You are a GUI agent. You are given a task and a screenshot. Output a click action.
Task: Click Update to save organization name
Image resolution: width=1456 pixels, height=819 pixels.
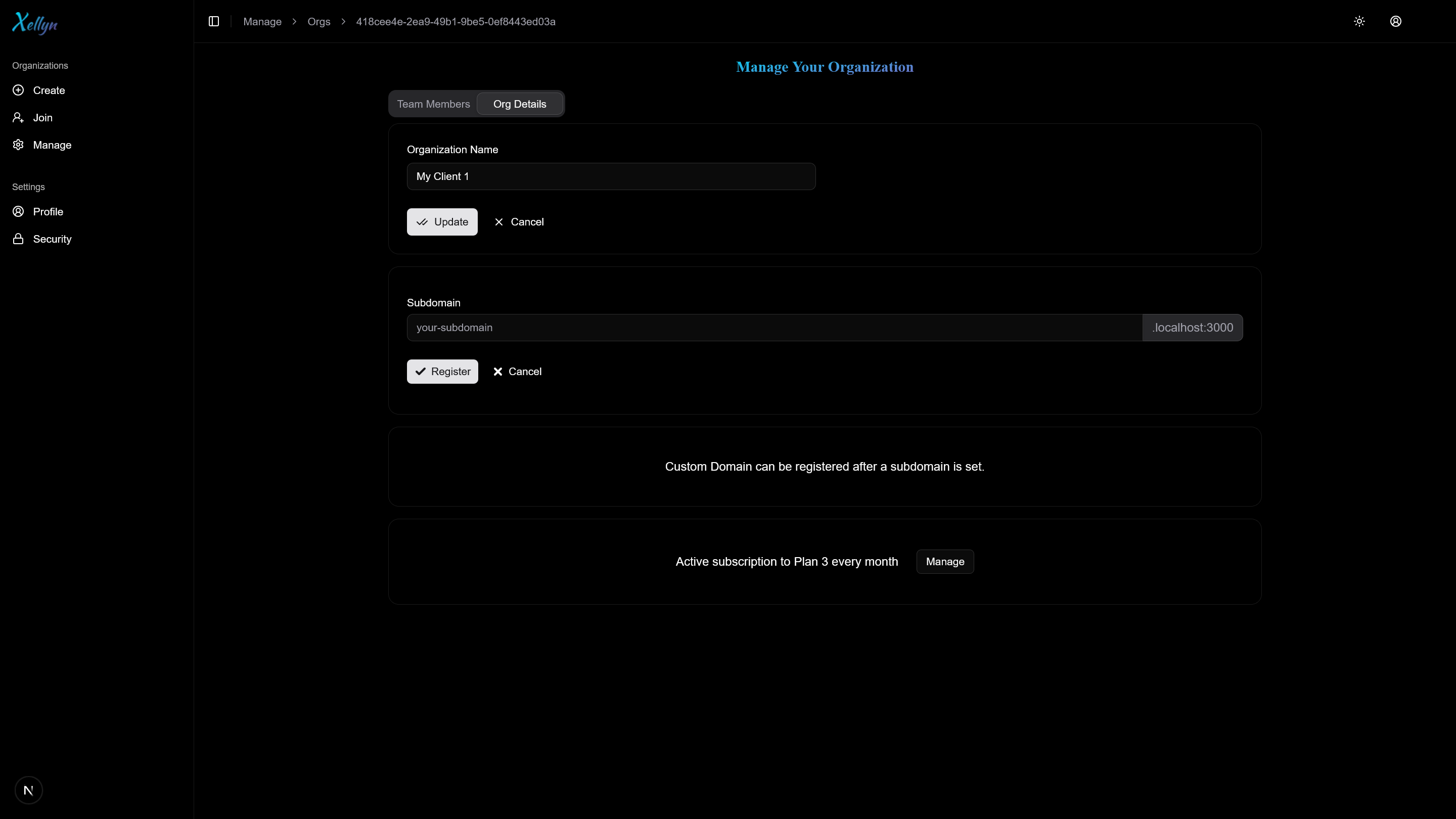[x=442, y=221]
